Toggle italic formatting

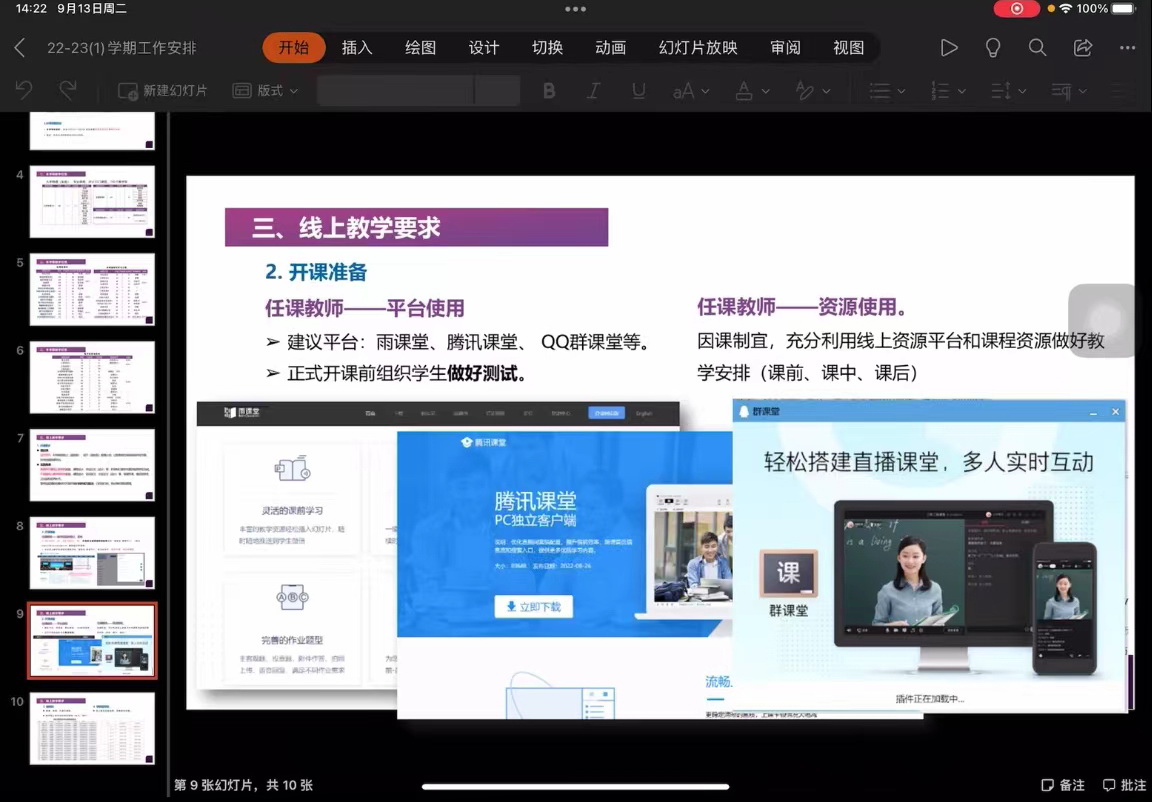[593, 90]
